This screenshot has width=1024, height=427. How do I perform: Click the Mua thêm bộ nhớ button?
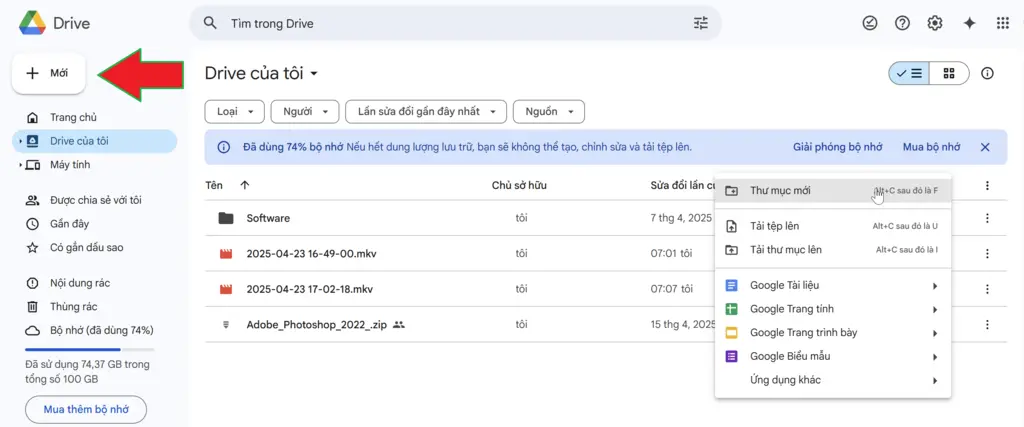click(86, 410)
